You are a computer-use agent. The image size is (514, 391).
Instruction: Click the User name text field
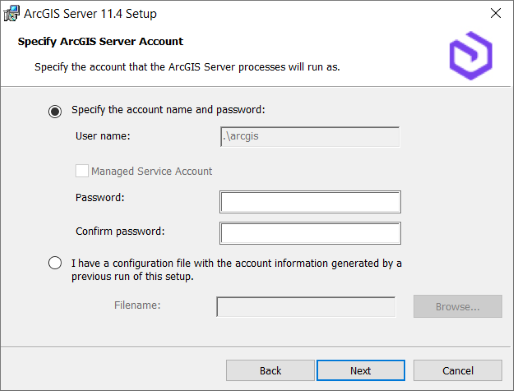(310, 137)
